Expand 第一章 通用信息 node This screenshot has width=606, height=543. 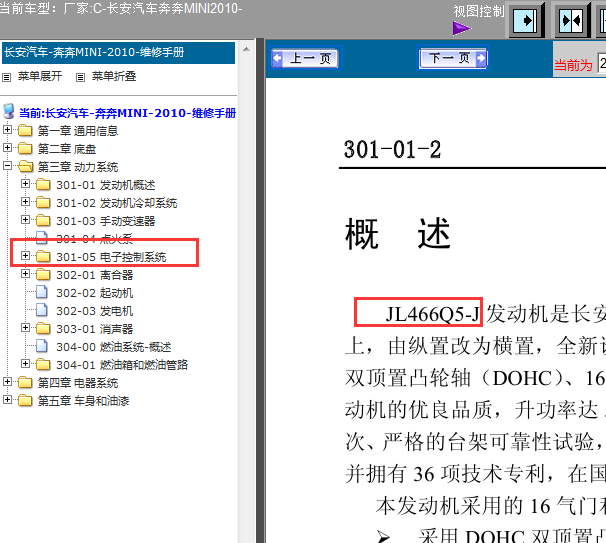pos(7,129)
